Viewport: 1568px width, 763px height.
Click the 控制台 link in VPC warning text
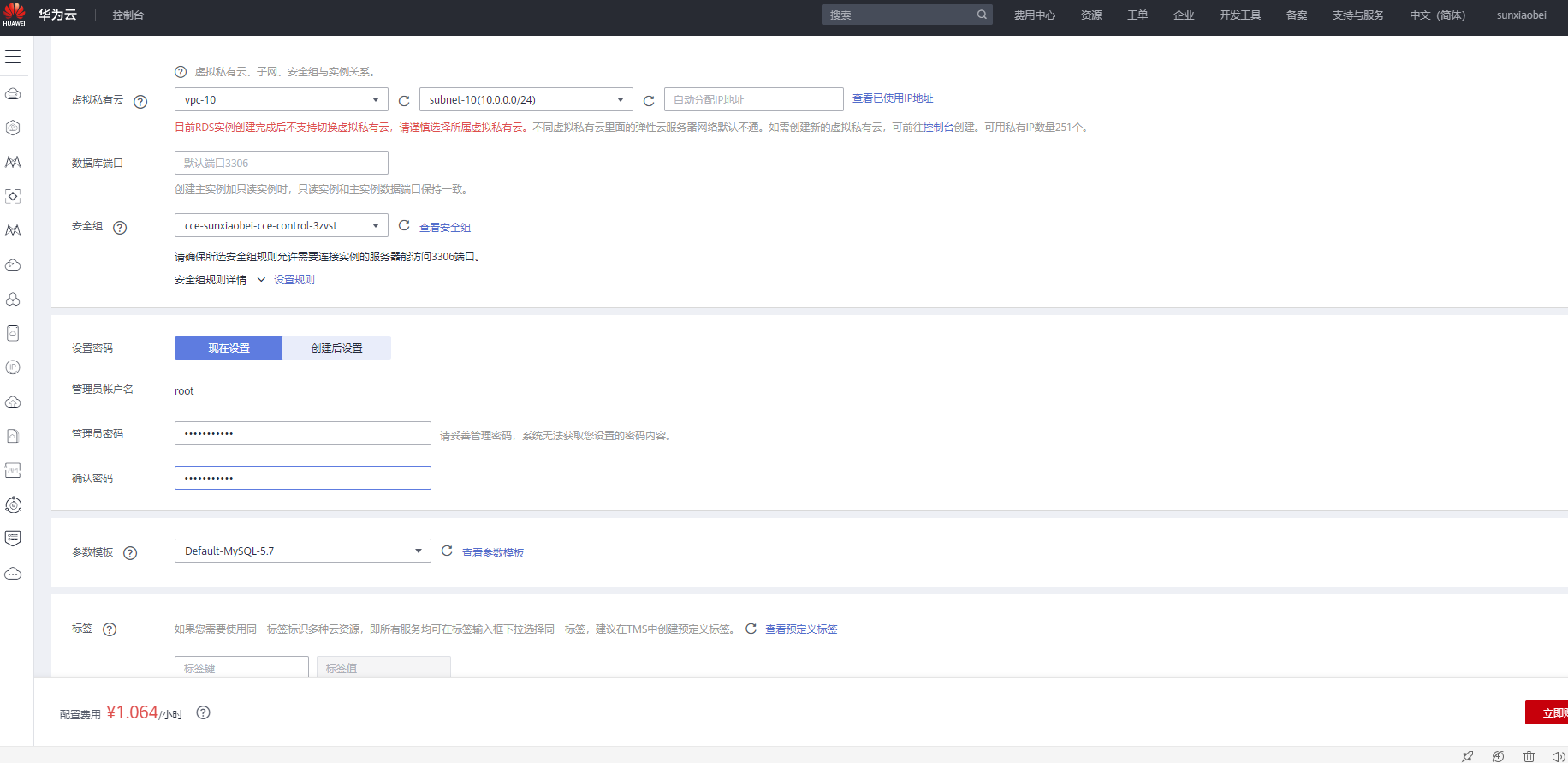point(938,128)
